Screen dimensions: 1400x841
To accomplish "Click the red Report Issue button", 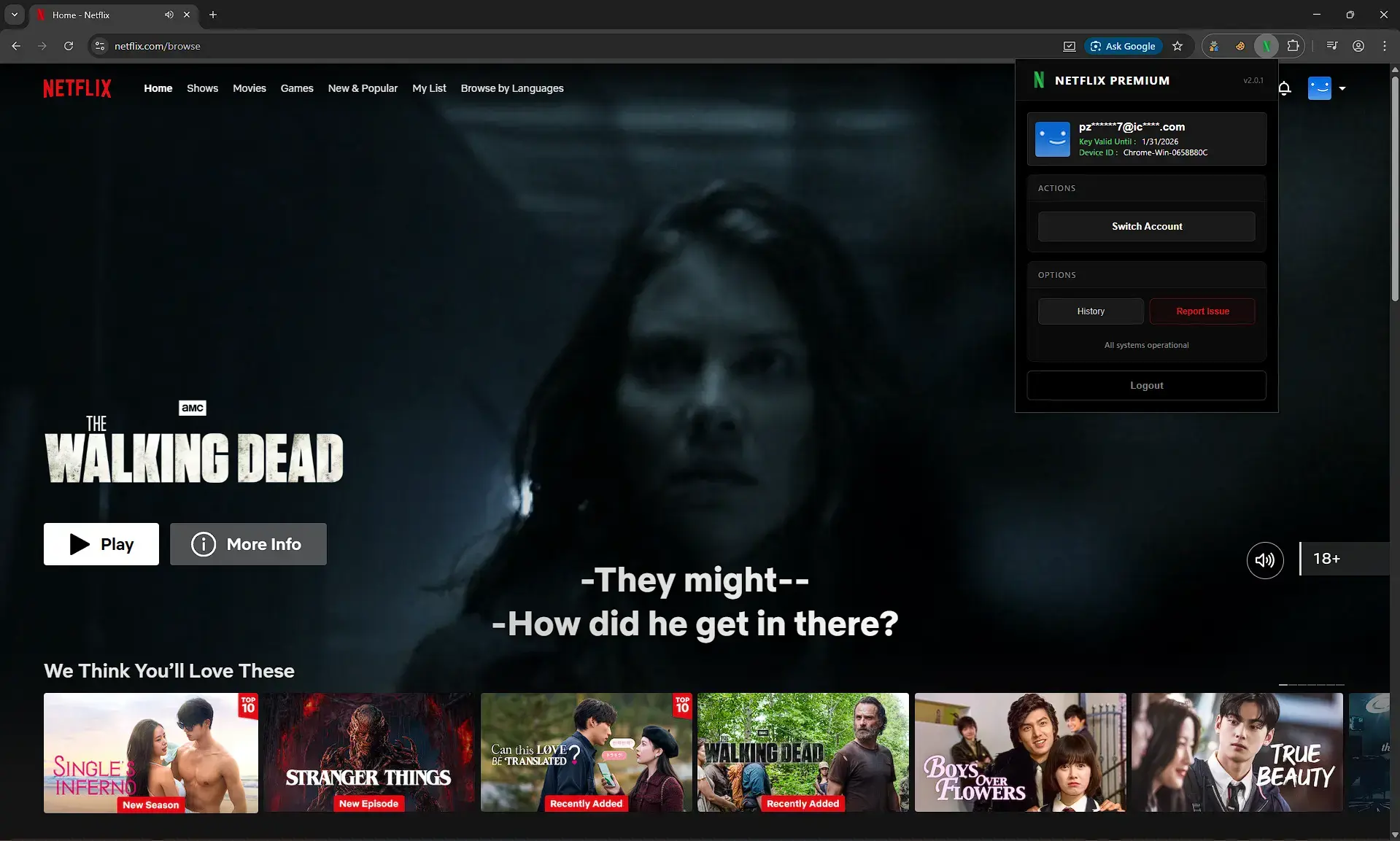I will click(1202, 311).
